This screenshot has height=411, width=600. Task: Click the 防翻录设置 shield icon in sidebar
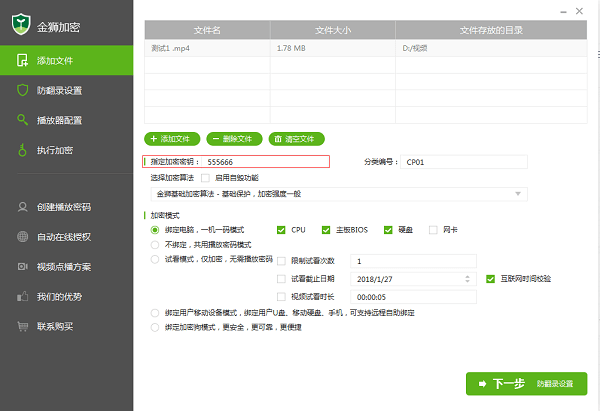point(23,90)
